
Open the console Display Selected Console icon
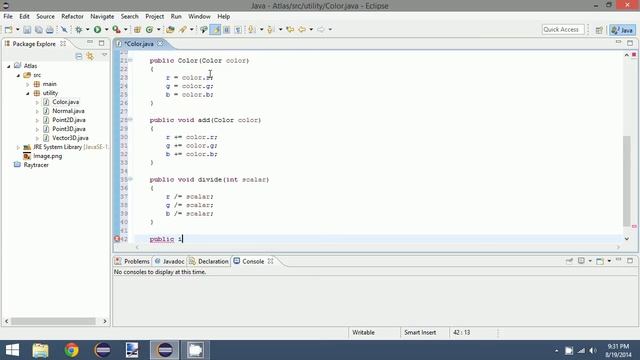(x=581, y=261)
